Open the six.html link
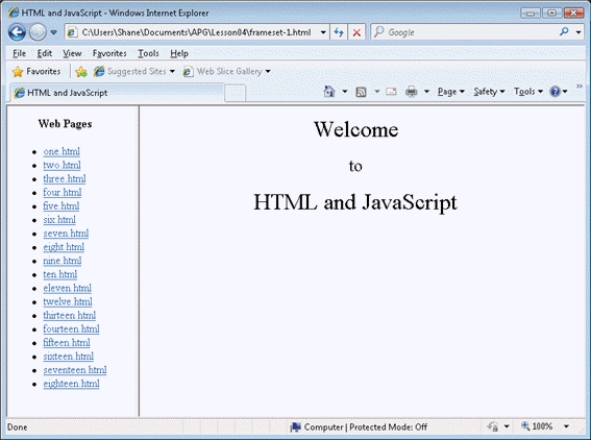 pos(59,220)
